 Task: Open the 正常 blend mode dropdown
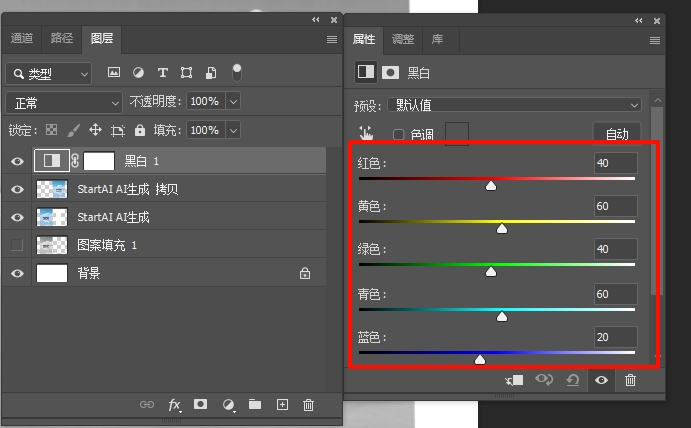point(64,102)
